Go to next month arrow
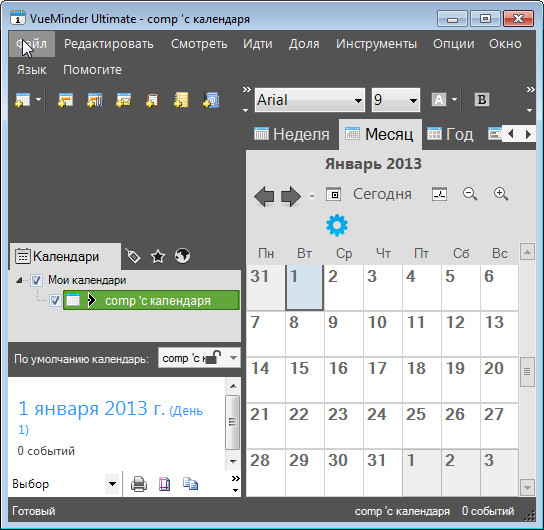The width and height of the screenshot is (544, 530). click(290, 196)
